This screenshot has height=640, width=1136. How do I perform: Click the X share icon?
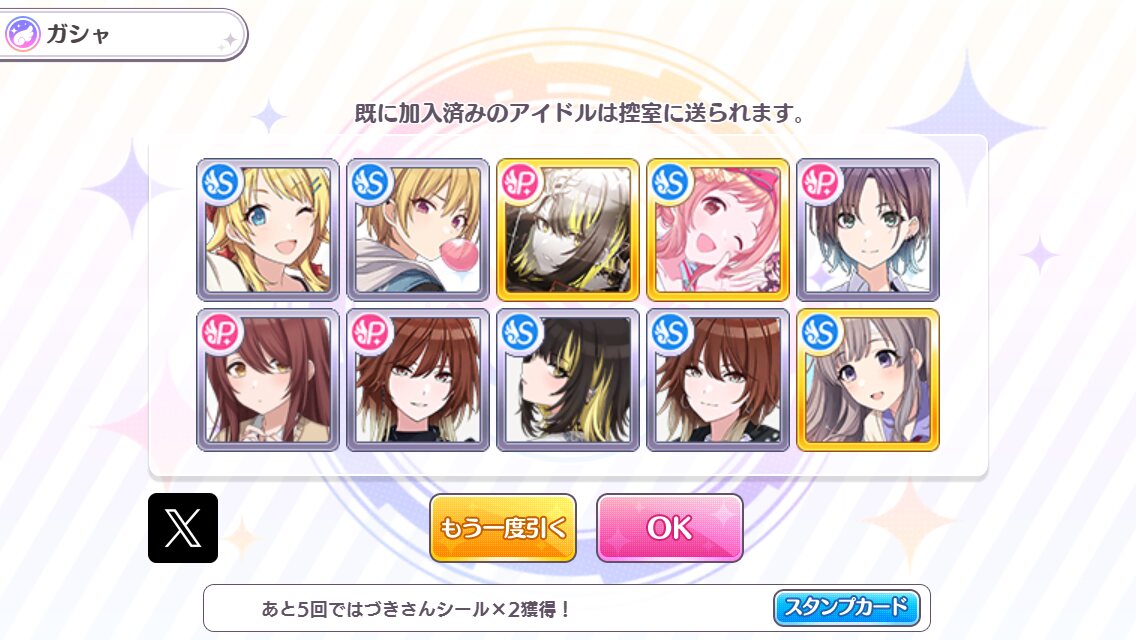[183, 528]
